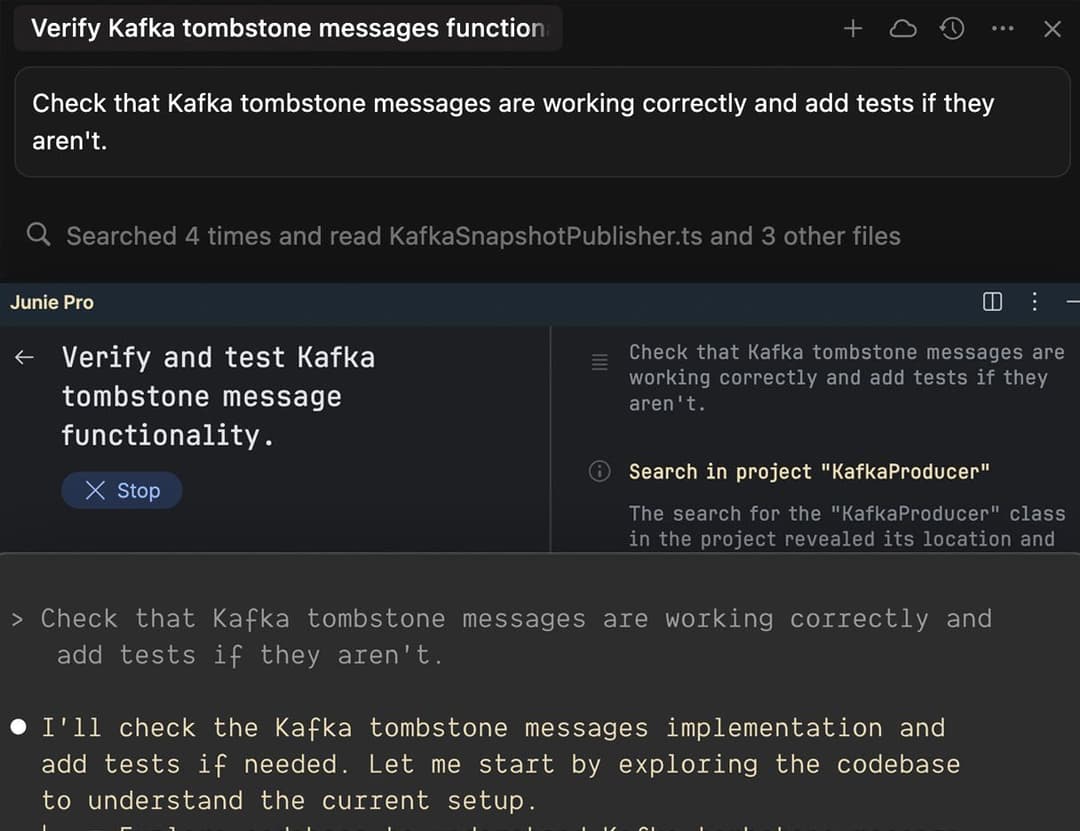The width and height of the screenshot is (1080, 831).
Task: Open the three-dot more options menu
Action: point(1002,29)
